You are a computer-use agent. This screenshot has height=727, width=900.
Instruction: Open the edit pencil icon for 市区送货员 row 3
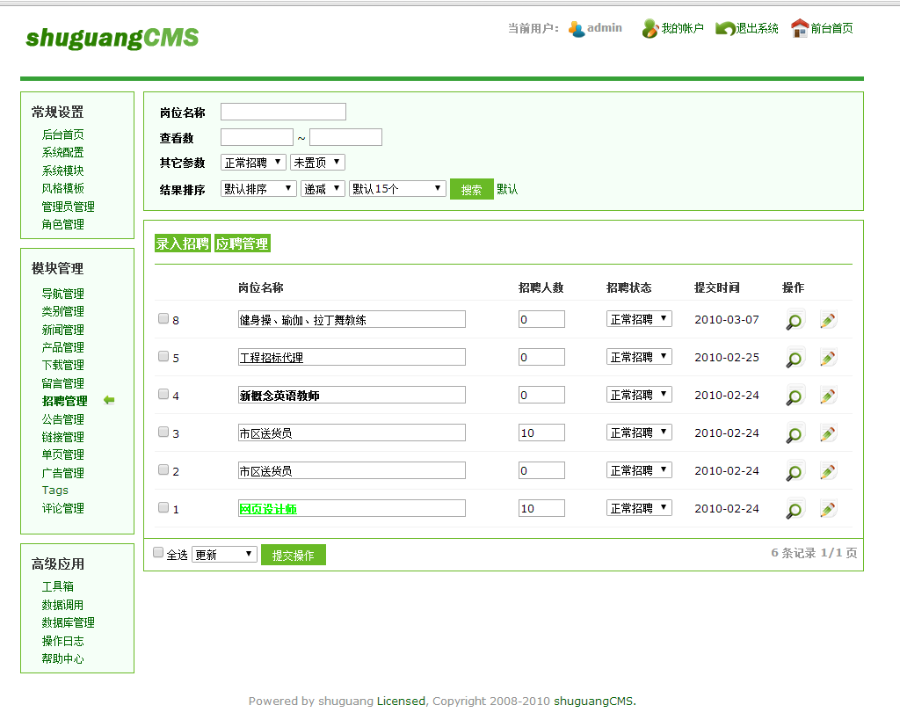click(828, 432)
